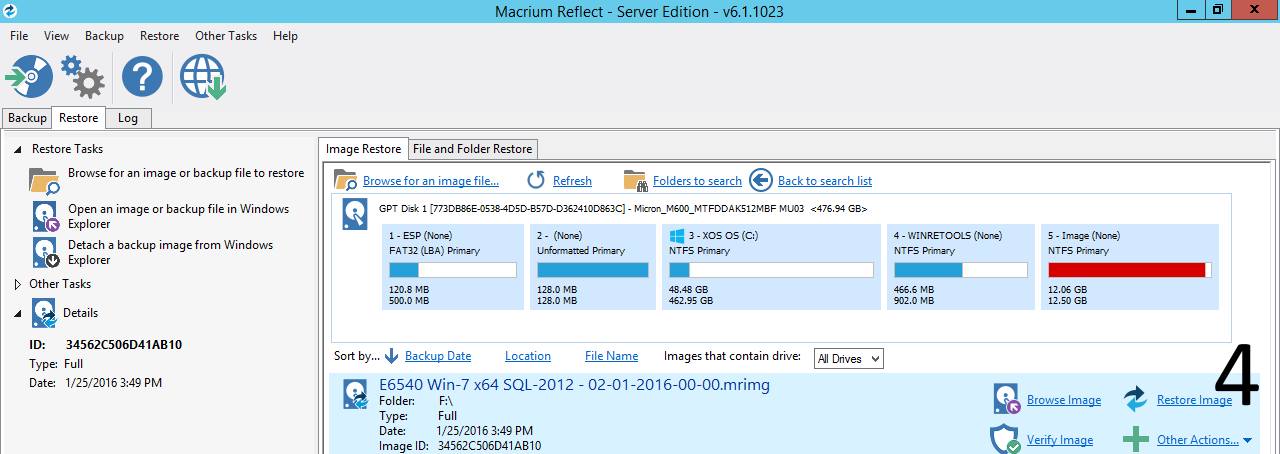The height and width of the screenshot is (454, 1280).
Task: Click the Back to search list arrow icon
Action: 761,180
